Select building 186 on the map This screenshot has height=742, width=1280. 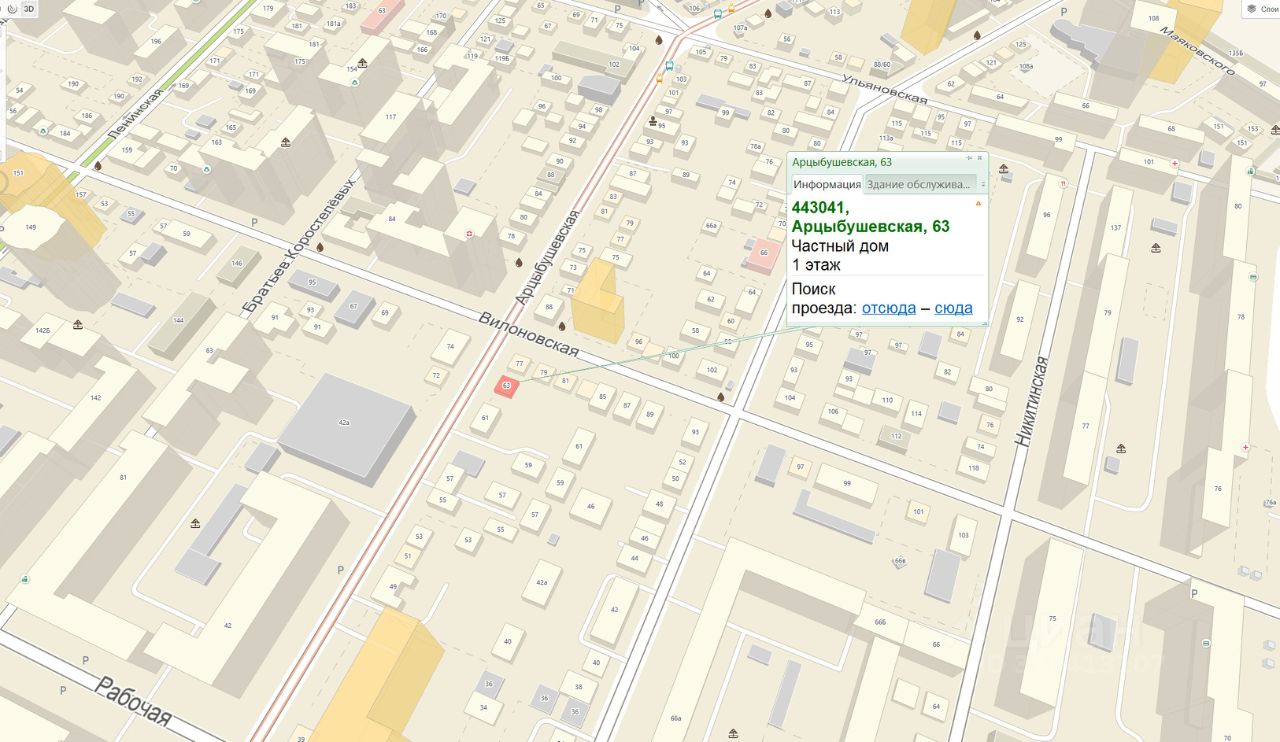click(x=88, y=116)
